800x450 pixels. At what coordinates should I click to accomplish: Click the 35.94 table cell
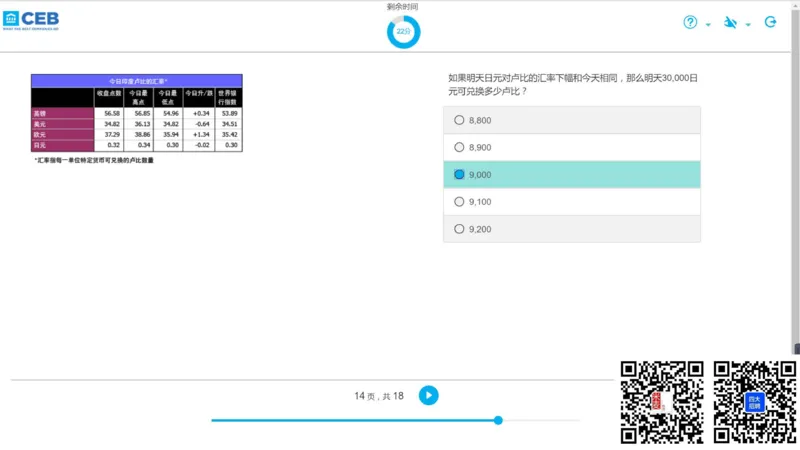coord(168,135)
